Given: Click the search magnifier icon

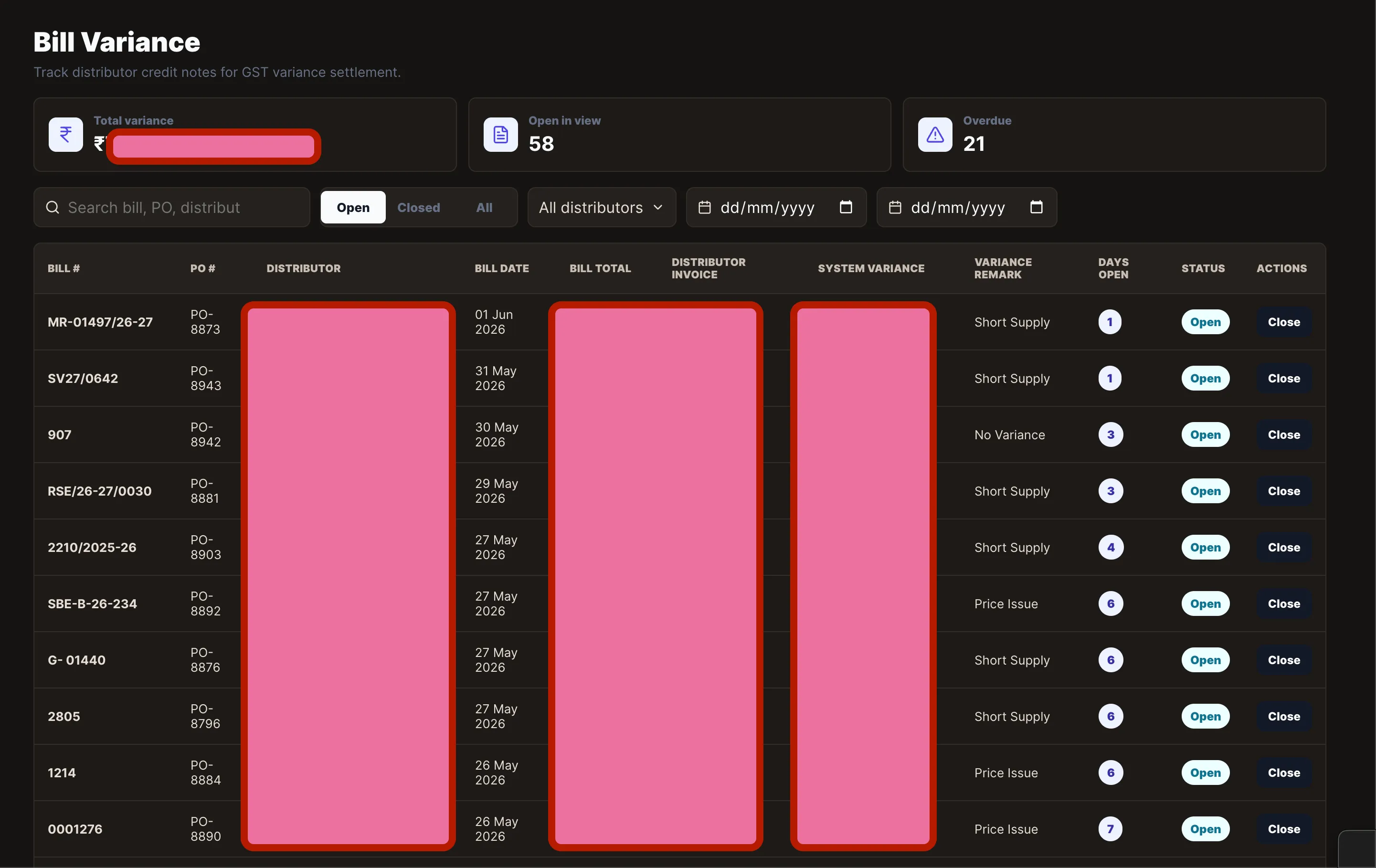Looking at the screenshot, I should (x=53, y=207).
